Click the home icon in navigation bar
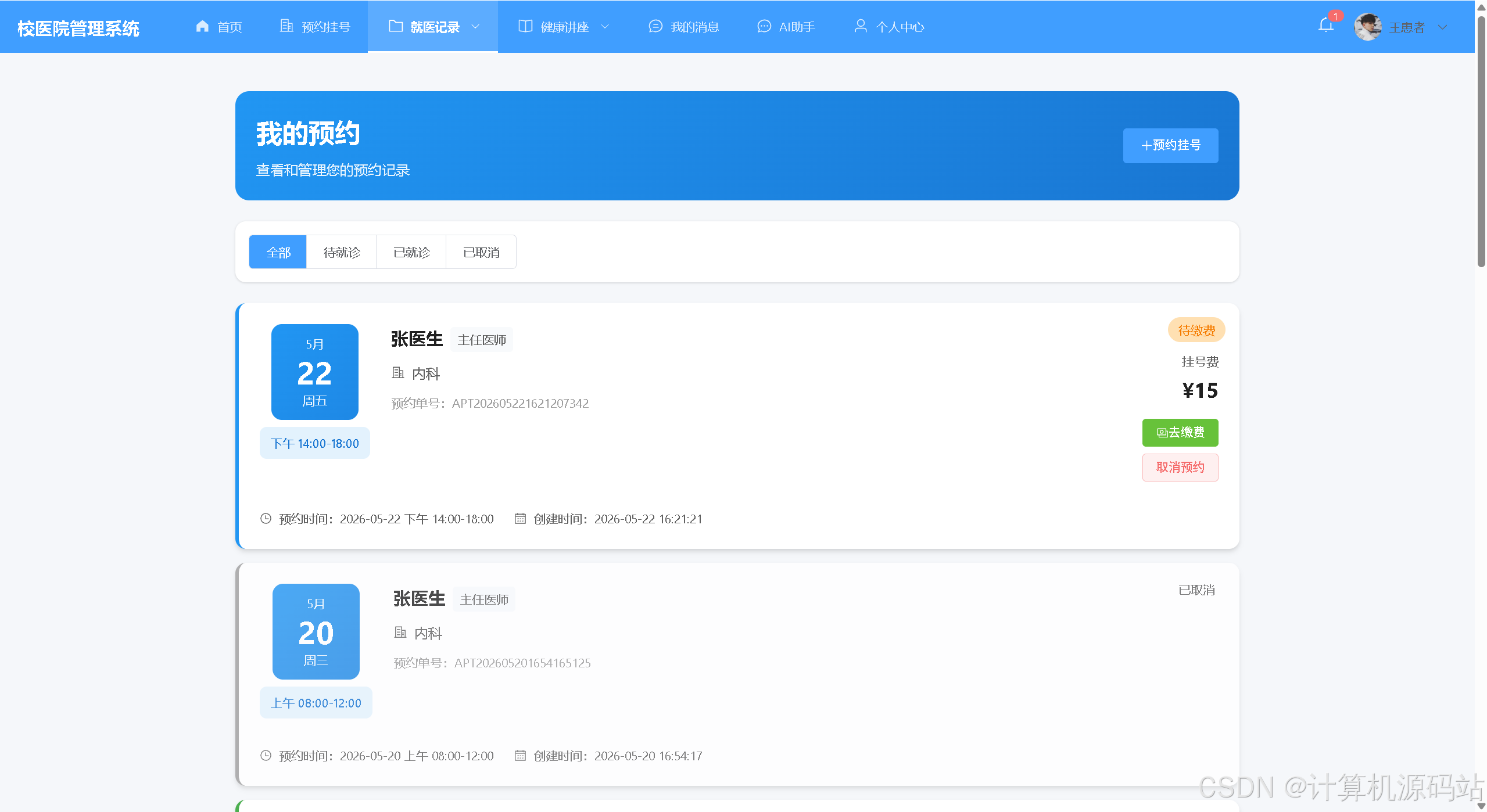 pyautogui.click(x=202, y=26)
